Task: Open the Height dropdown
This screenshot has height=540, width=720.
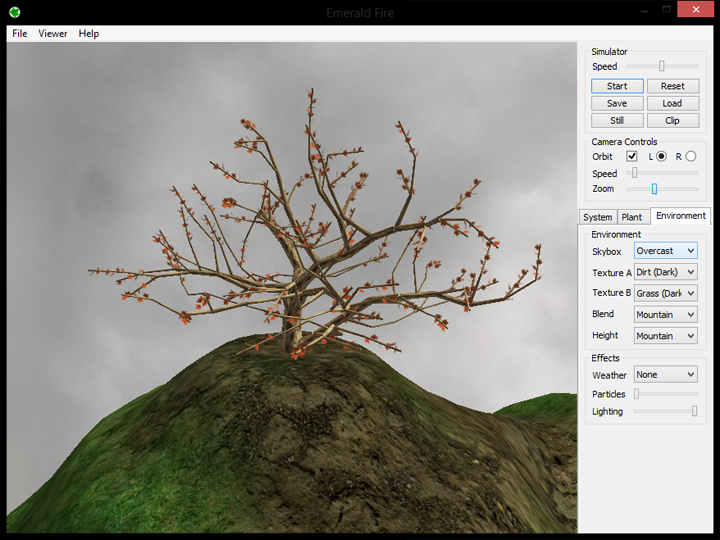Action: click(665, 336)
